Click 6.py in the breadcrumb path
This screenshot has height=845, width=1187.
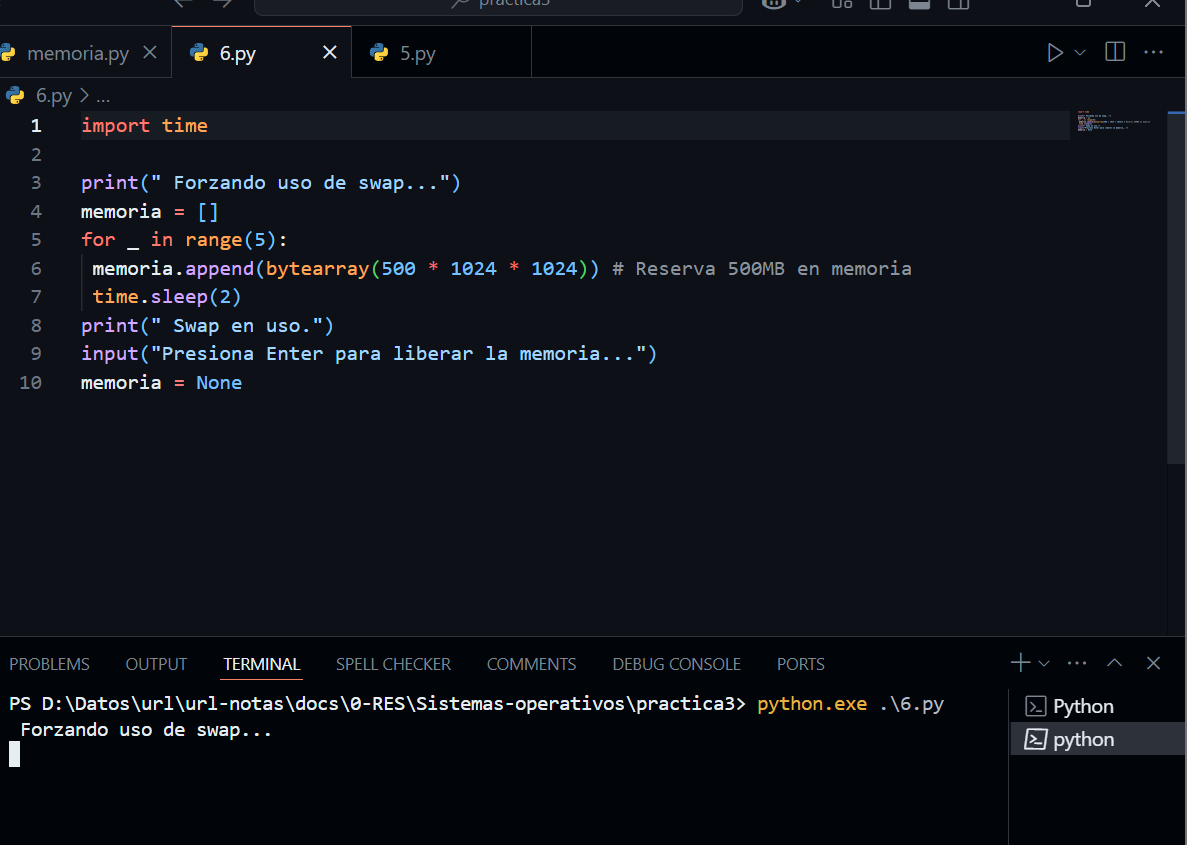53,96
